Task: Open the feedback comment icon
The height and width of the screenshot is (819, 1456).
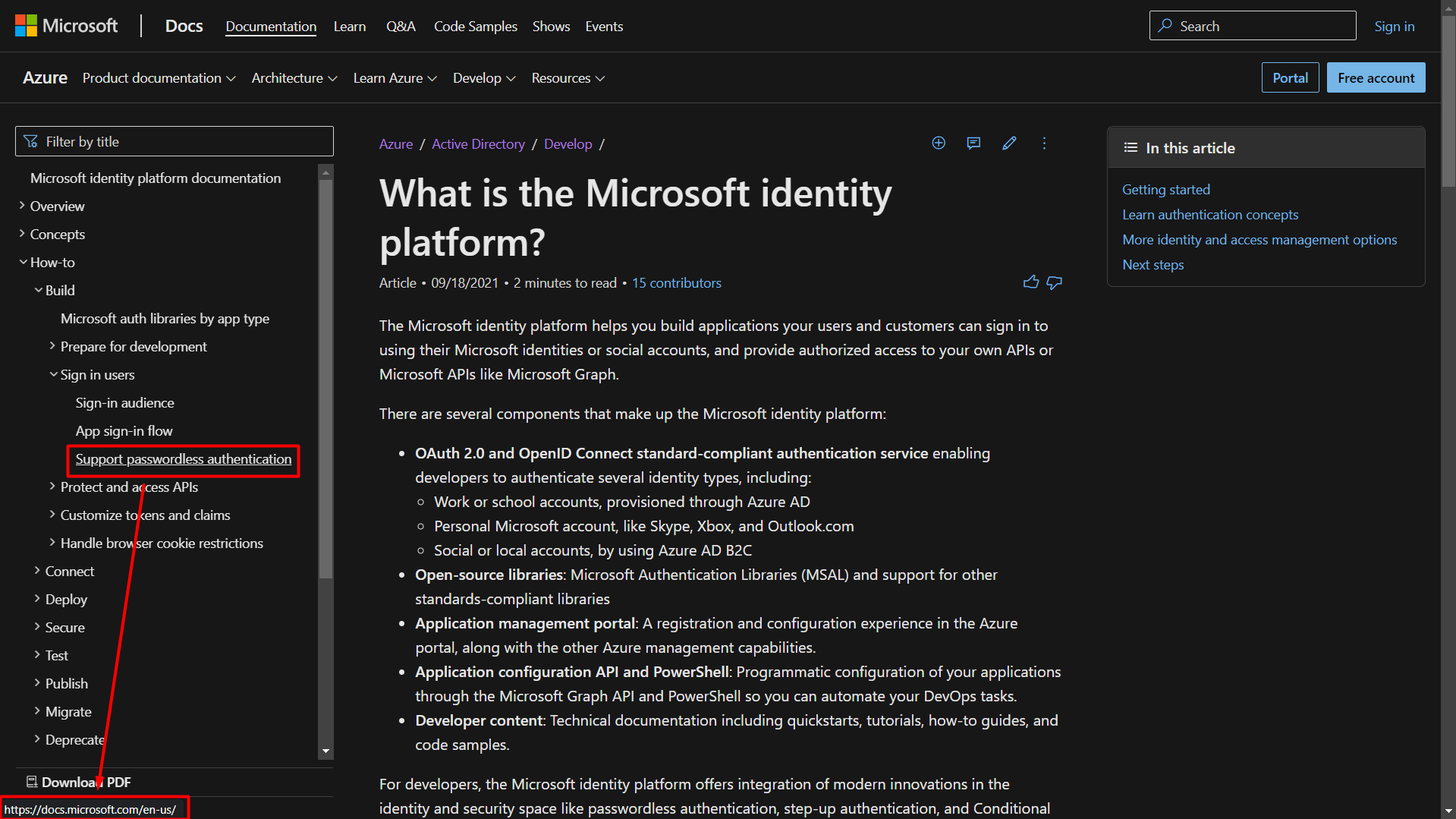Action: (x=973, y=143)
